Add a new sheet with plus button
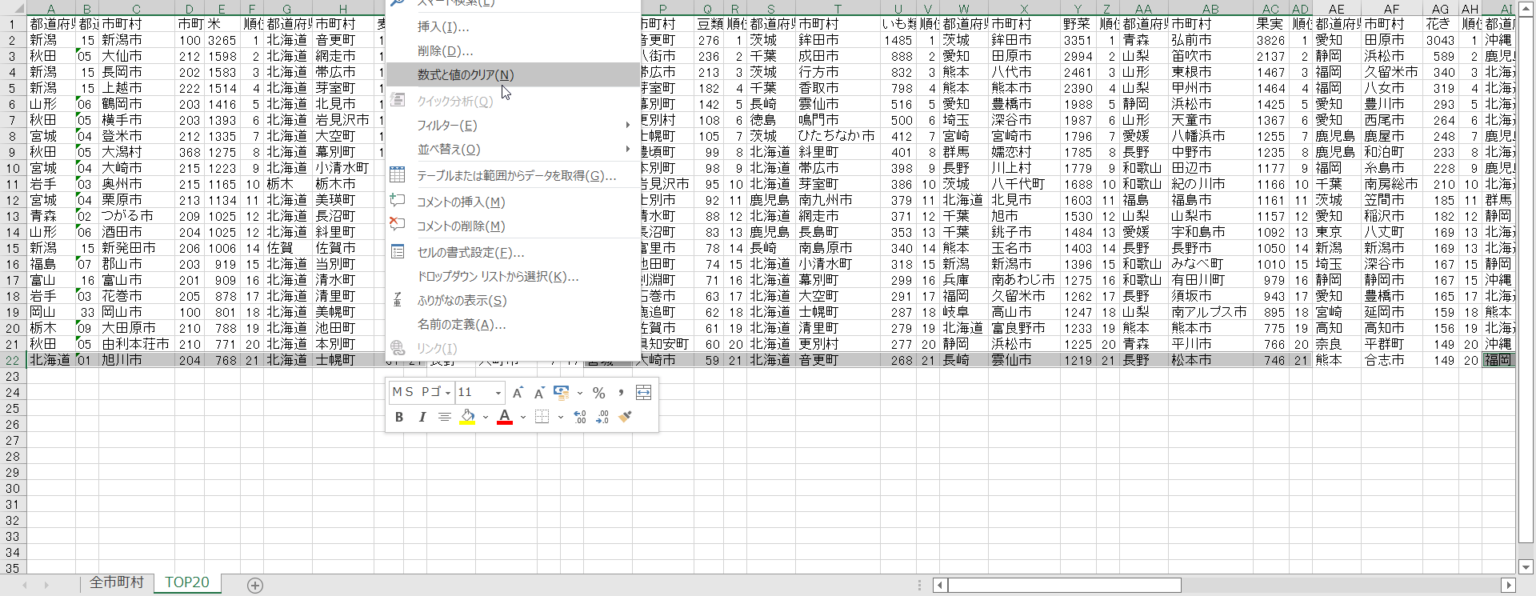Viewport: 1536px width, 596px height. point(255,585)
